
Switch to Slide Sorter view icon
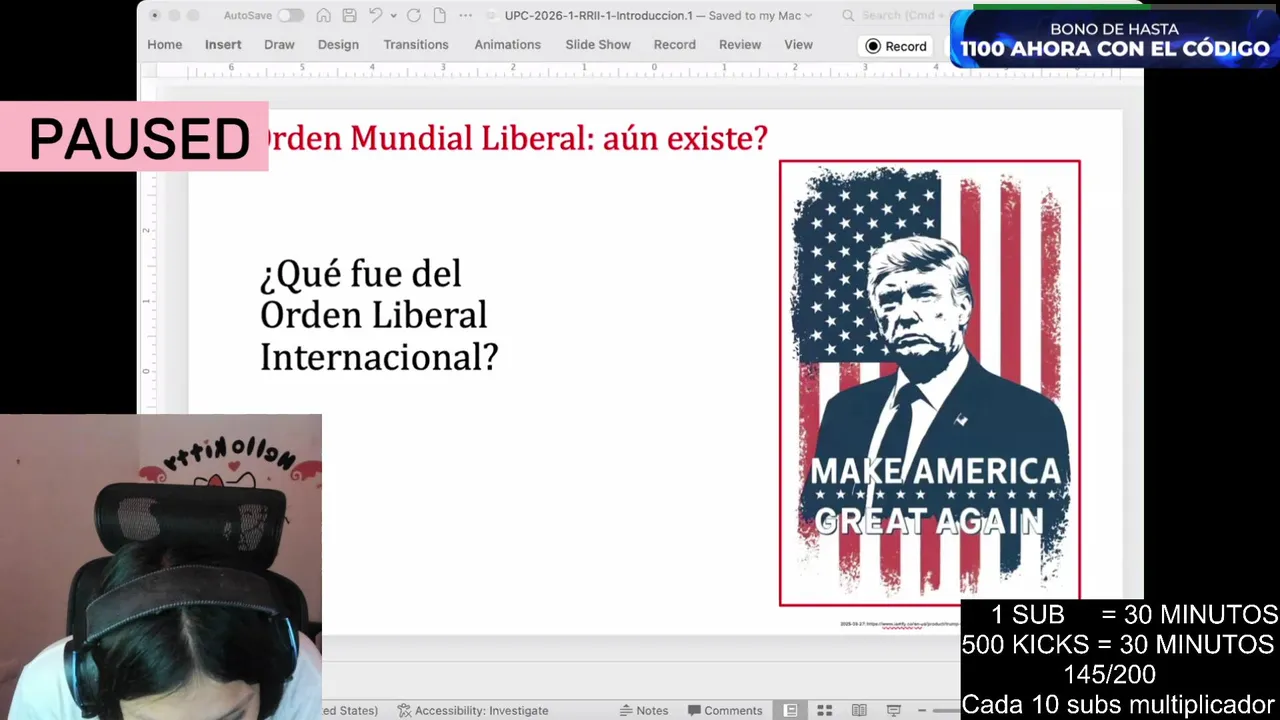[825, 710]
